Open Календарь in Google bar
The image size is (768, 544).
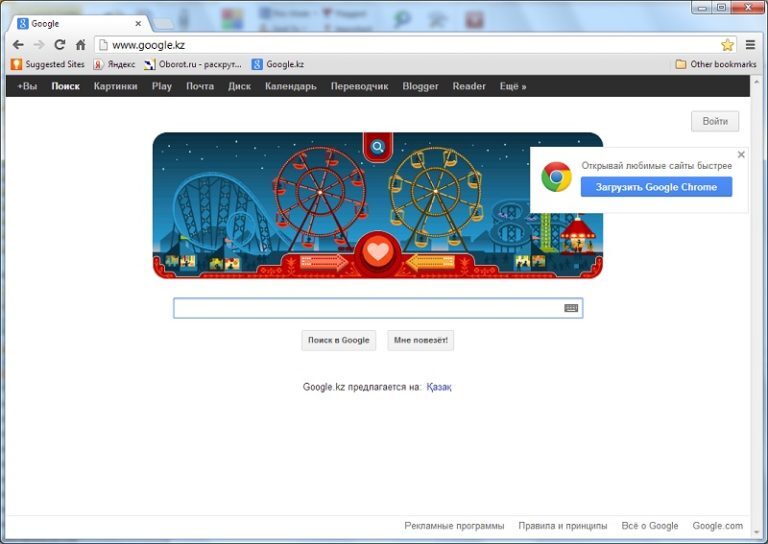click(x=291, y=86)
